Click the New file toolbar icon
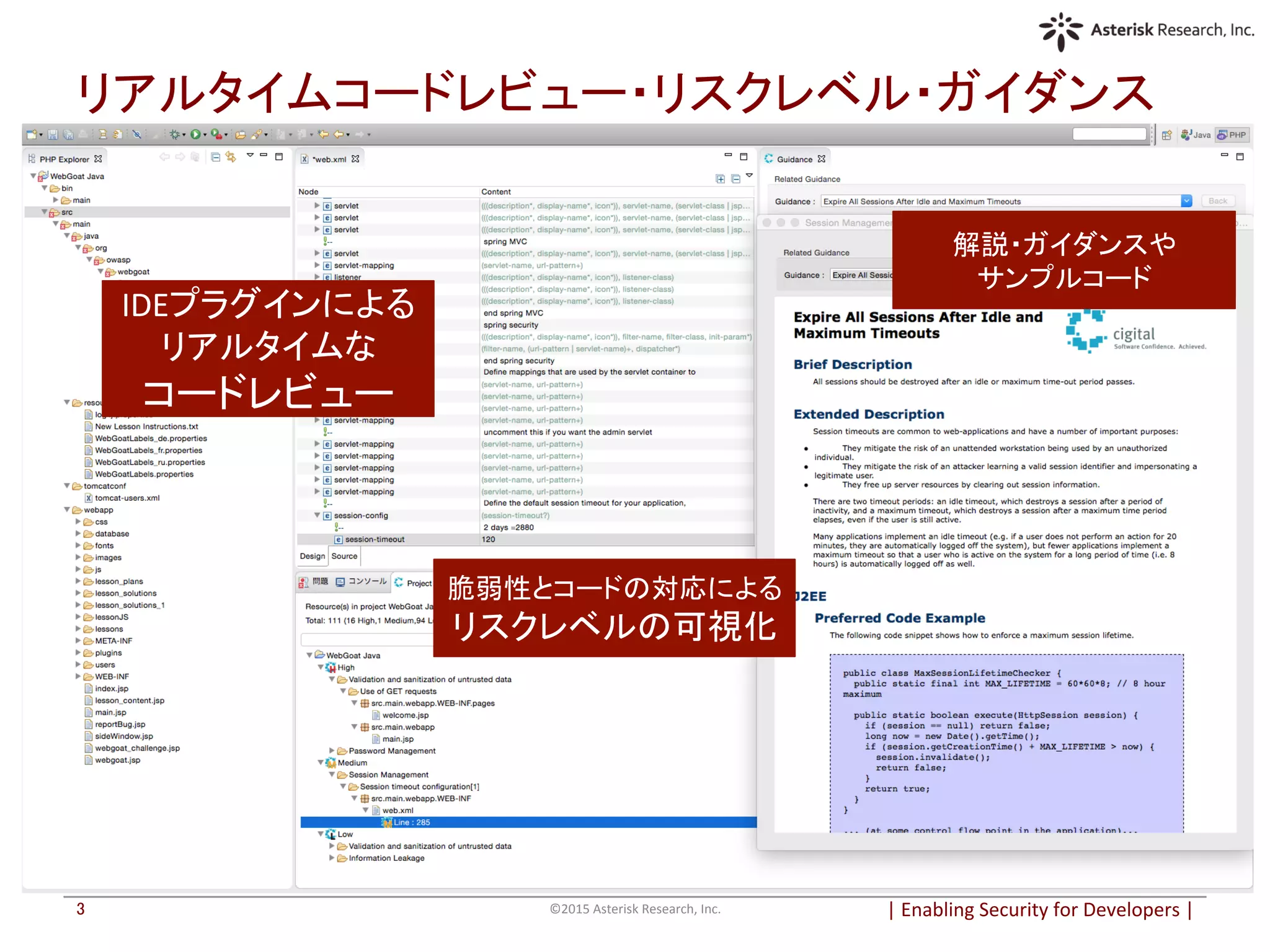The height and width of the screenshot is (952, 1270). (x=32, y=134)
